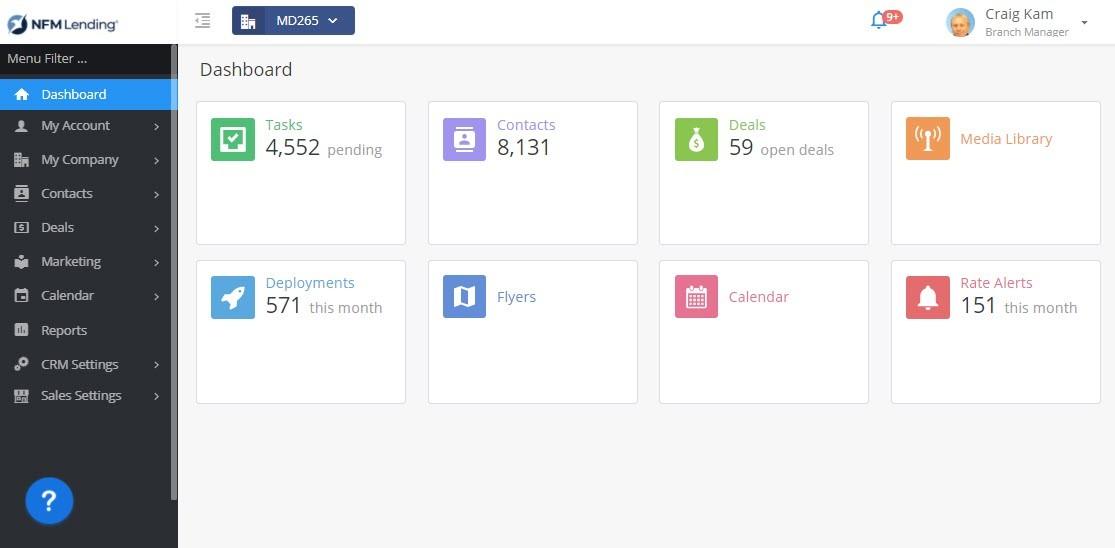Image resolution: width=1115 pixels, height=548 pixels.
Task: Open the Deployments link
Action: point(310,283)
